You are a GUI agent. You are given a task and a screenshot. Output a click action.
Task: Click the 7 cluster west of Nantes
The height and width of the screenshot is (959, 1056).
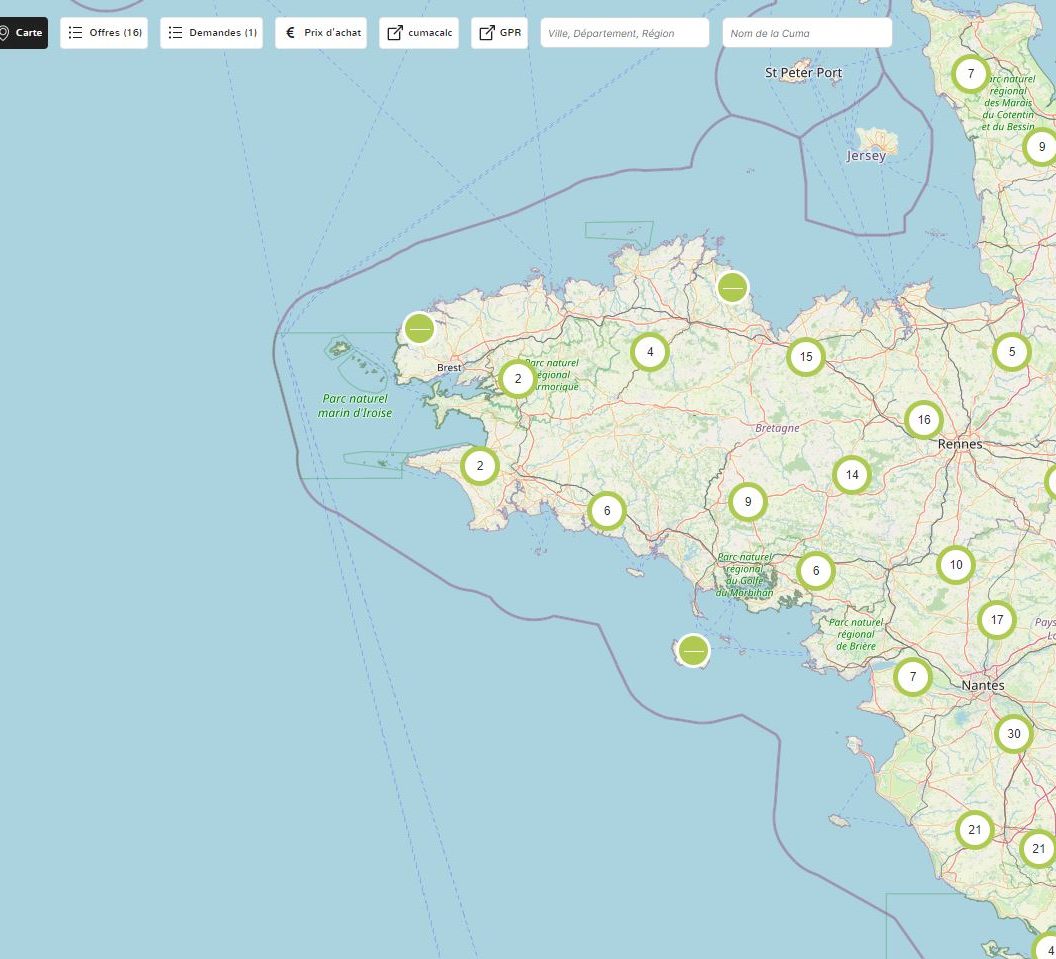coord(912,677)
